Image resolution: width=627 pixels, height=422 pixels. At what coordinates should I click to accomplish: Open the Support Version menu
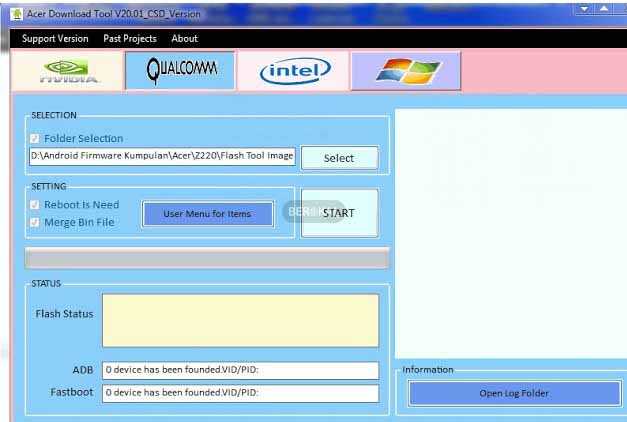(55, 38)
